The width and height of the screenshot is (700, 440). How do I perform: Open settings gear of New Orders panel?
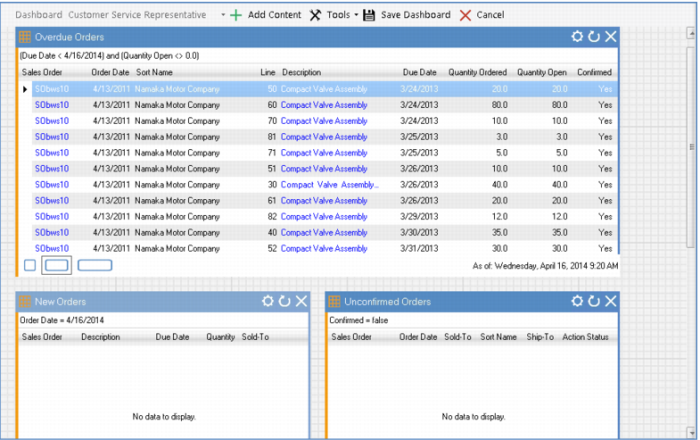268,301
